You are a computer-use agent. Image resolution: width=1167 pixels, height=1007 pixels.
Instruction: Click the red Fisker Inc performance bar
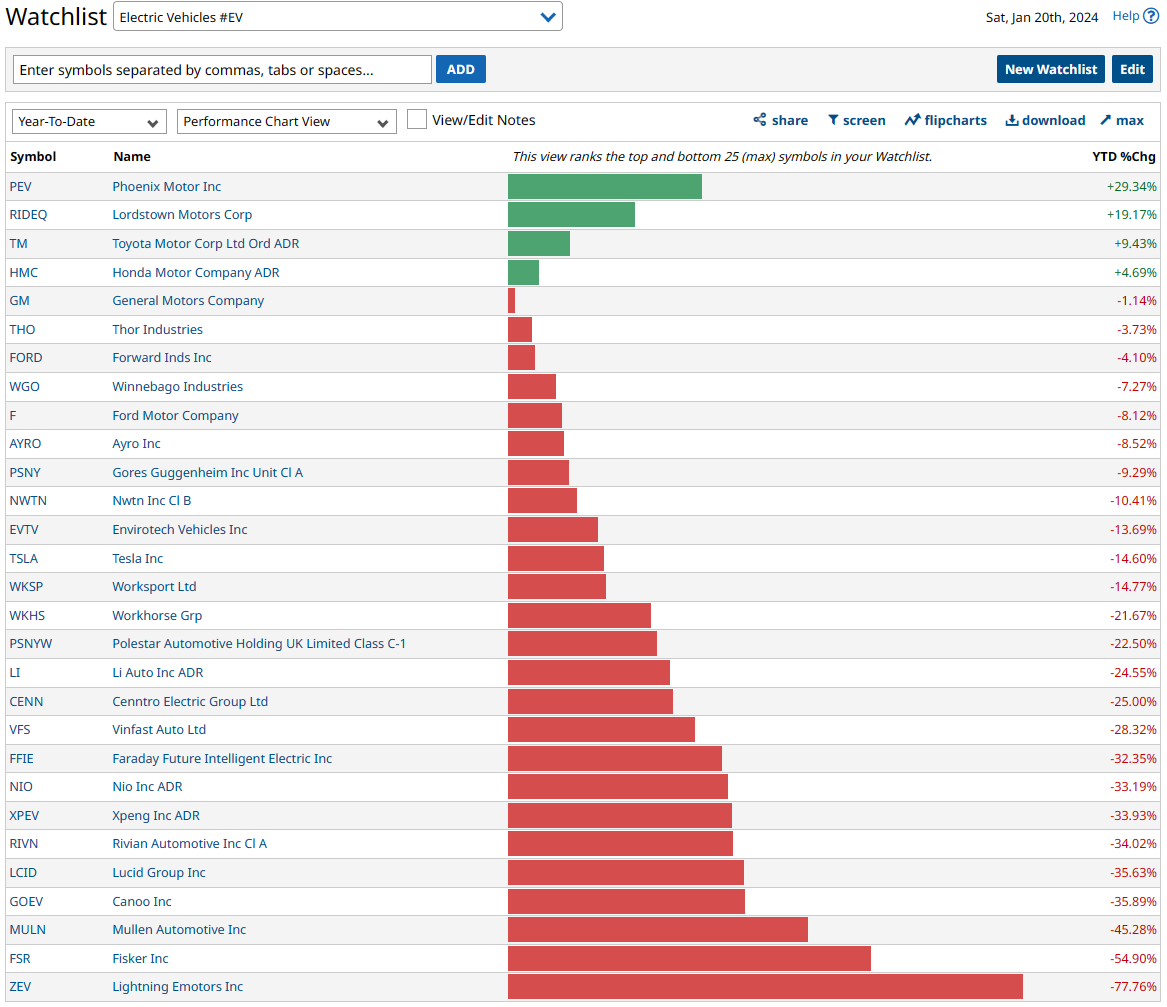pyautogui.click(x=689, y=959)
